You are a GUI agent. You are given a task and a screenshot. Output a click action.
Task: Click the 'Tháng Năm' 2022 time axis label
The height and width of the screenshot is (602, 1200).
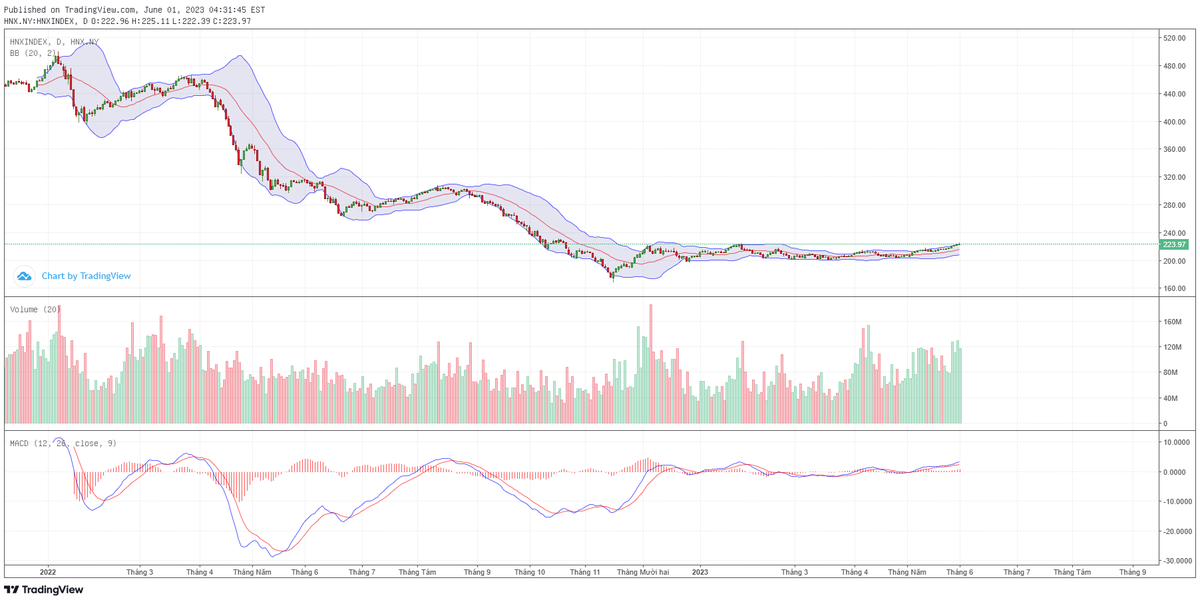(x=252, y=573)
